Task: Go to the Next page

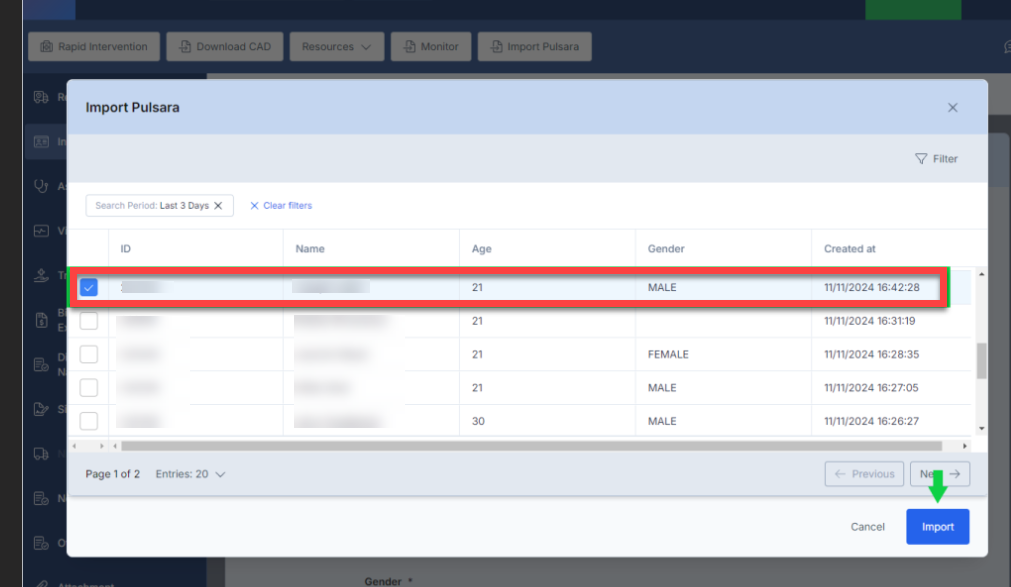Action: pos(940,474)
